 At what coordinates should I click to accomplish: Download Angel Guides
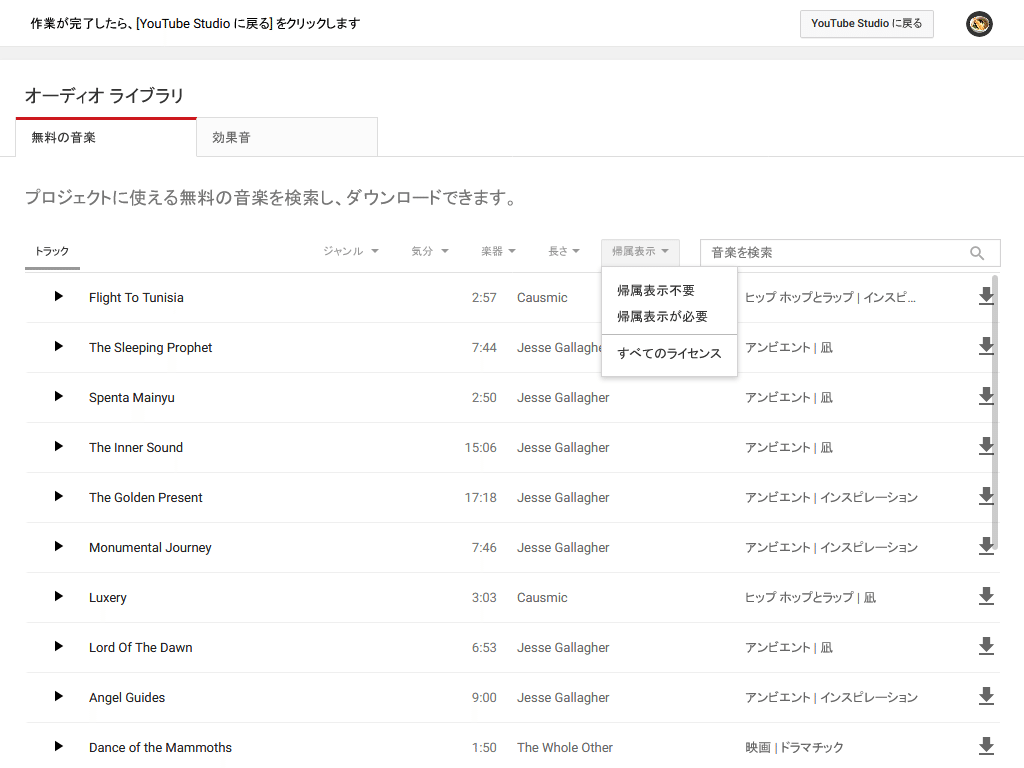[x=986, y=696]
